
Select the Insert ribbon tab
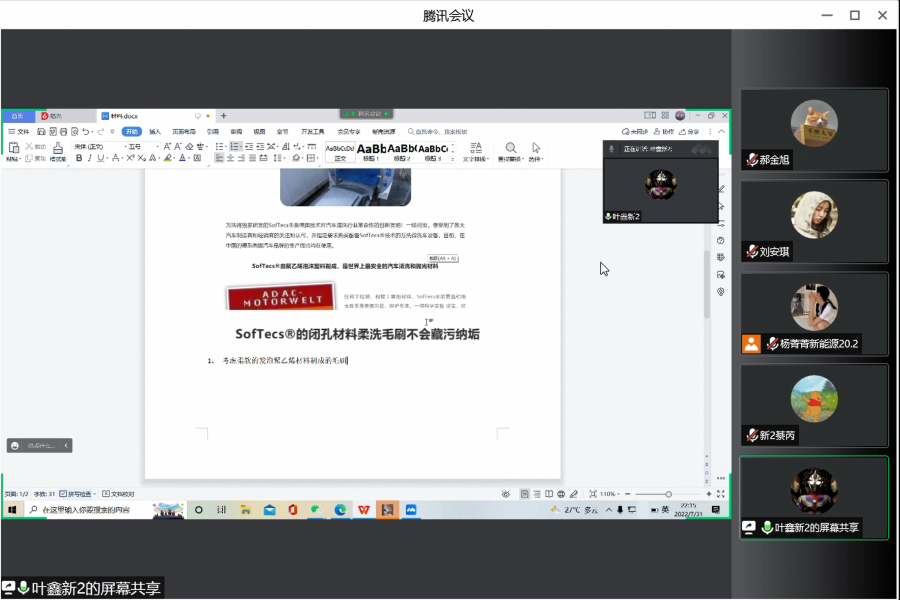(x=155, y=131)
